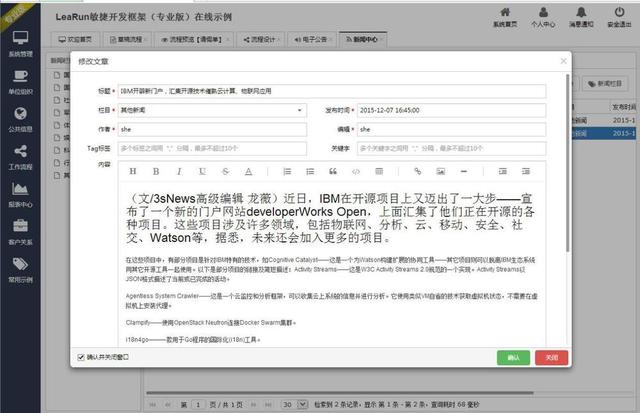Toggle bold formatting in editor toolbar
640x413 pixels.
pos(156,171)
